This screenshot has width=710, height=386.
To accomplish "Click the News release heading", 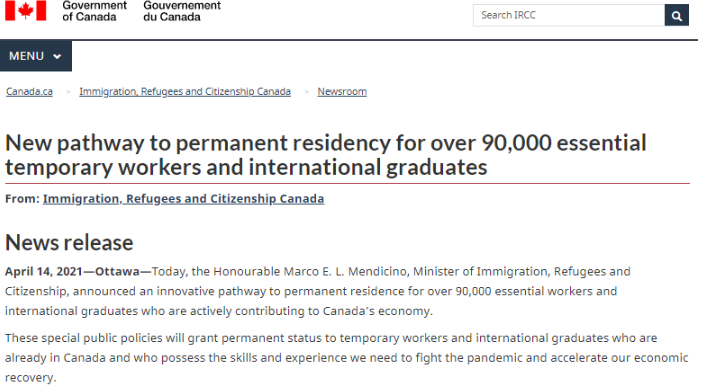I will [x=69, y=243].
